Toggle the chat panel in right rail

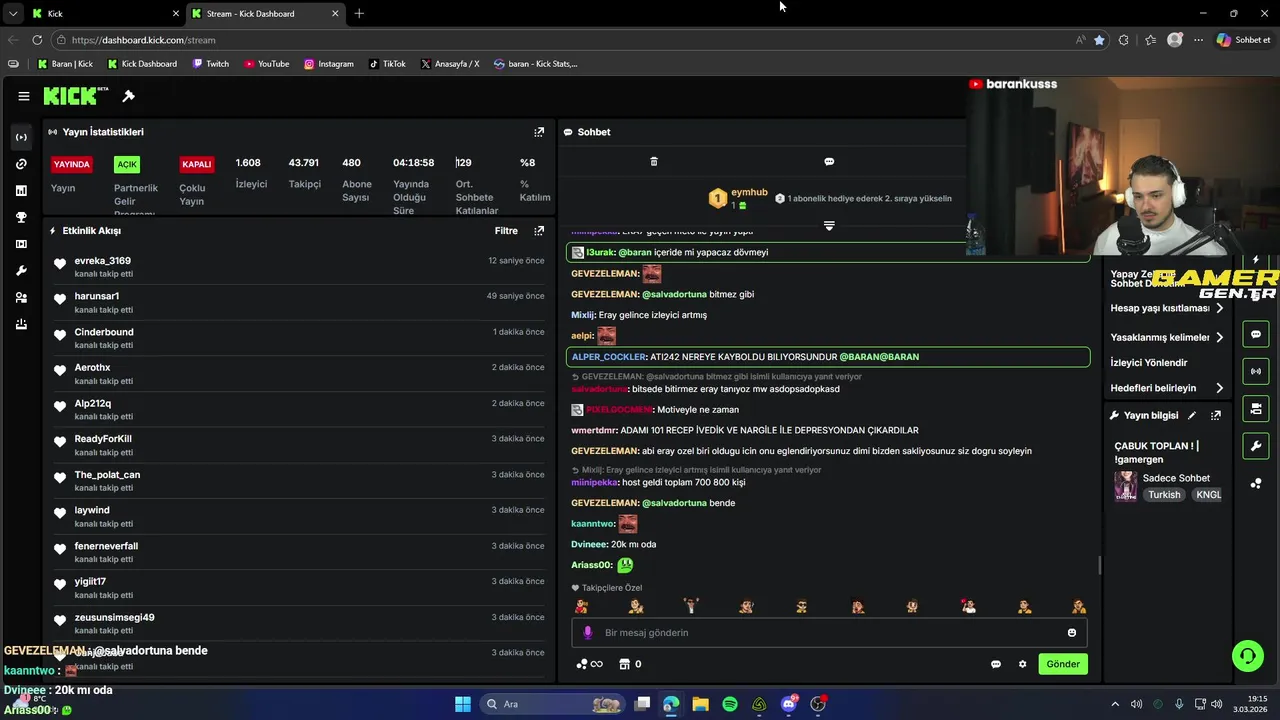tap(1256, 334)
